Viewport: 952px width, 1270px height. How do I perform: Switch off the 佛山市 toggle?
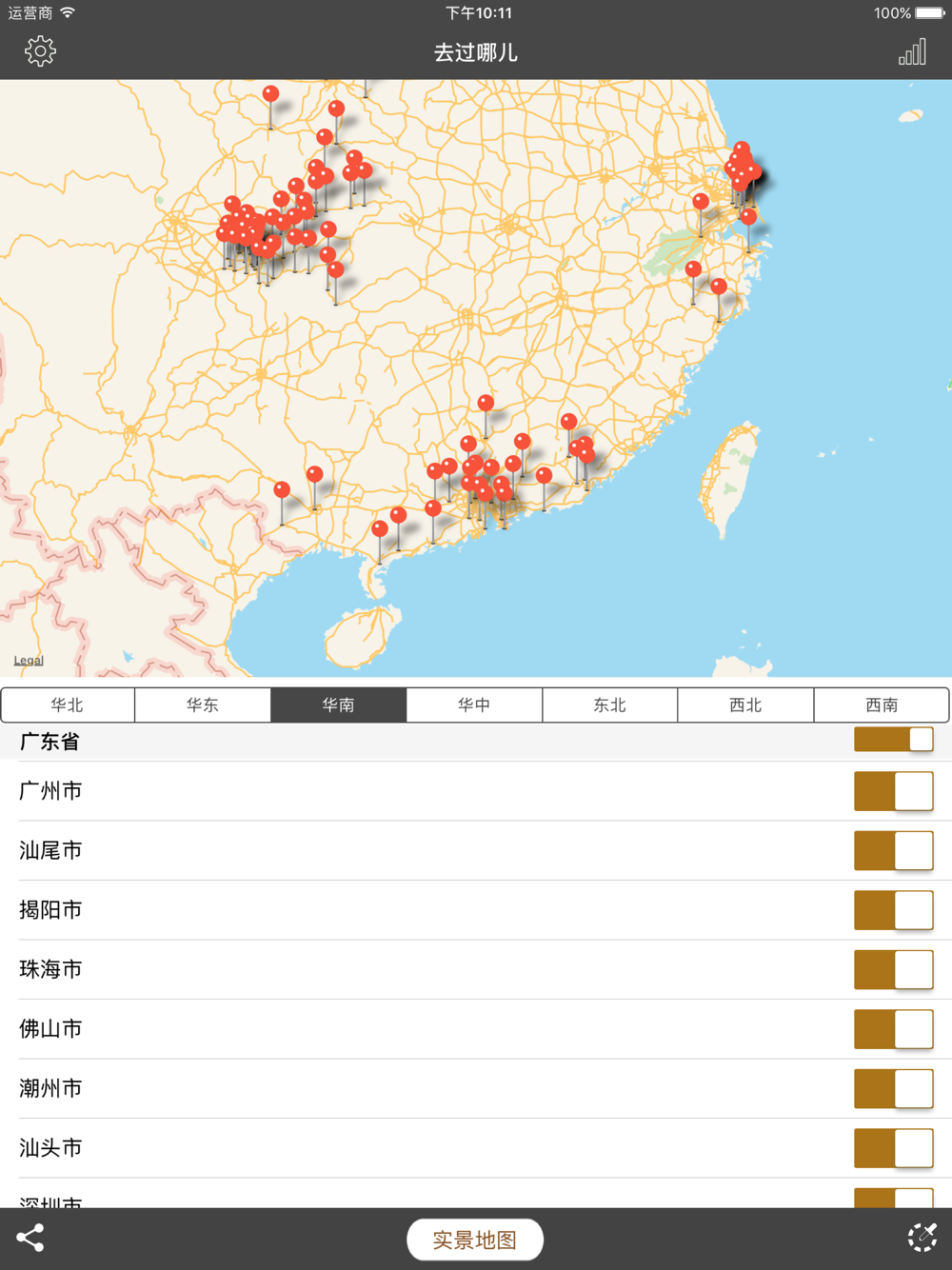[893, 1029]
